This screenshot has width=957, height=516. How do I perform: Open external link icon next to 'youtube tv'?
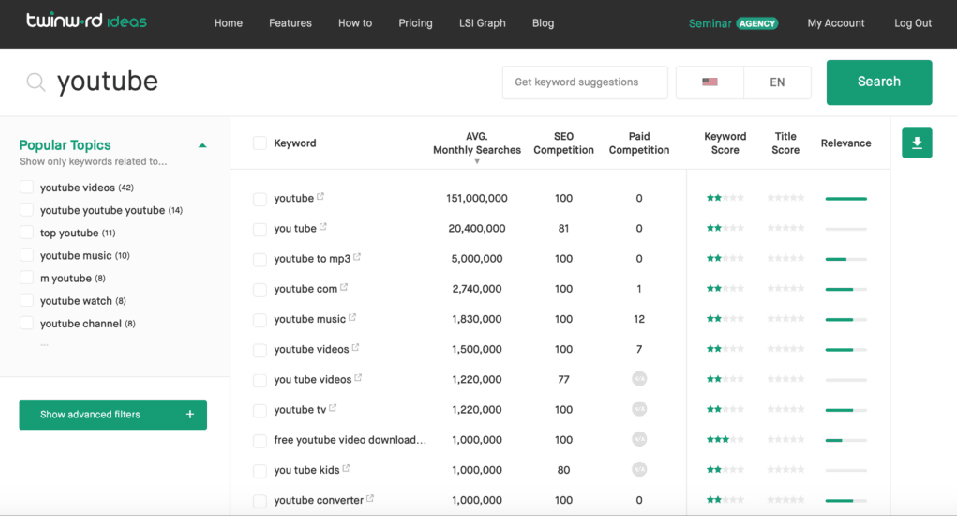pos(333,408)
